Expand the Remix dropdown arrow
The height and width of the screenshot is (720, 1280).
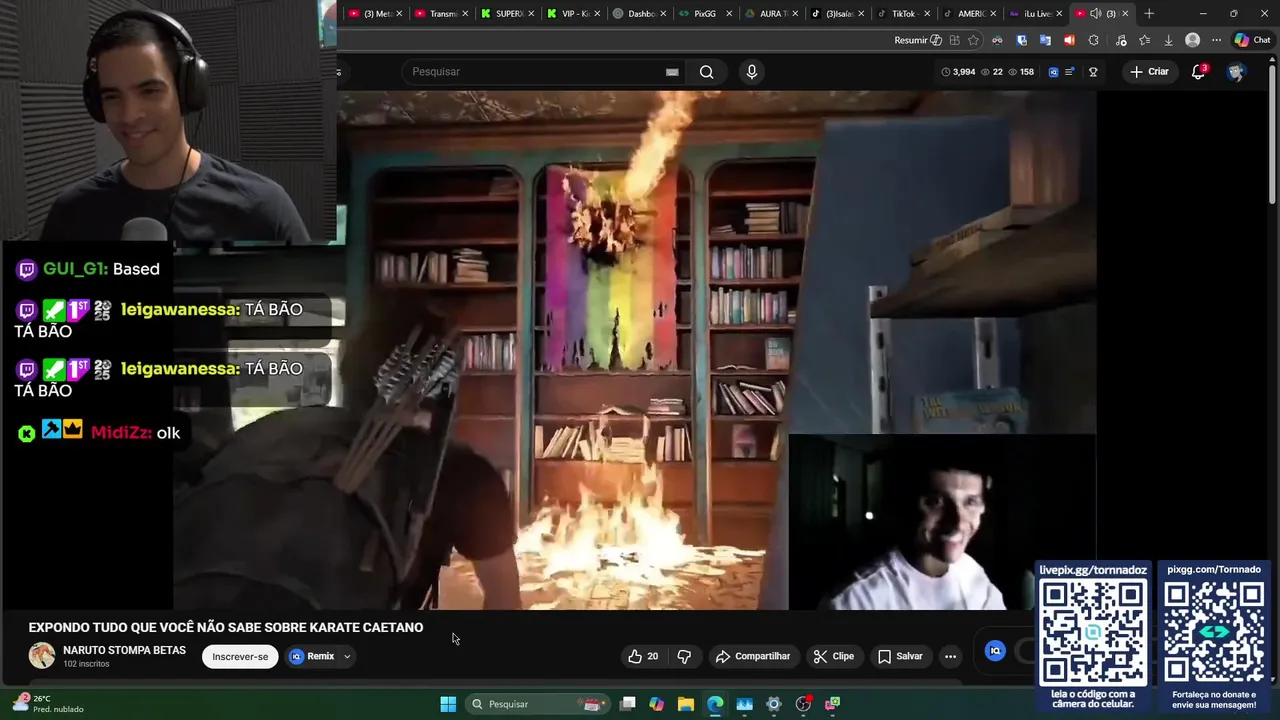pyautogui.click(x=347, y=656)
